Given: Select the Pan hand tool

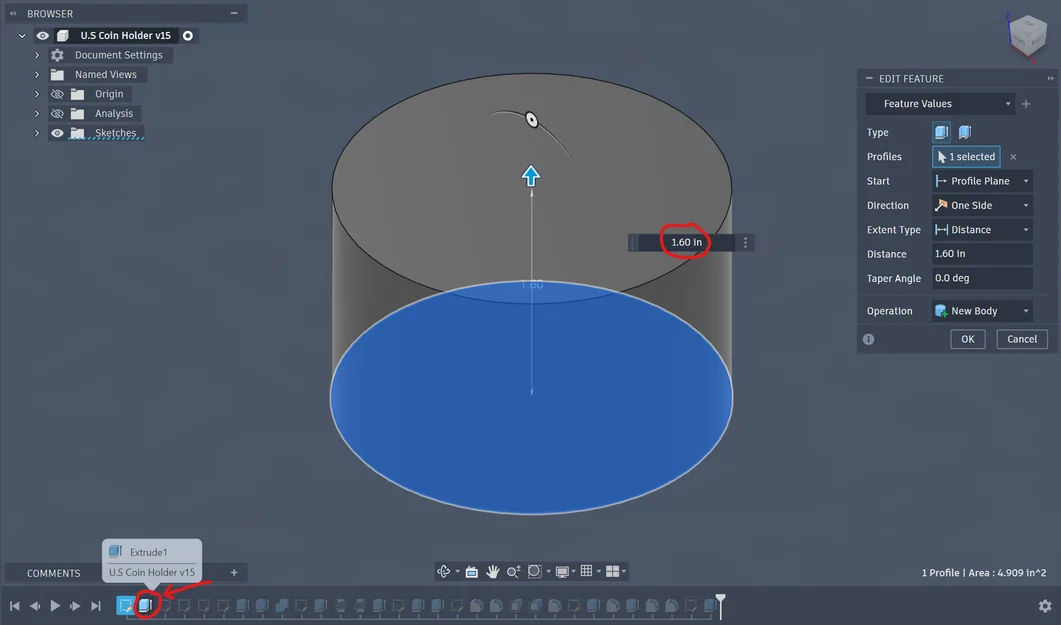Looking at the screenshot, I should (x=493, y=572).
